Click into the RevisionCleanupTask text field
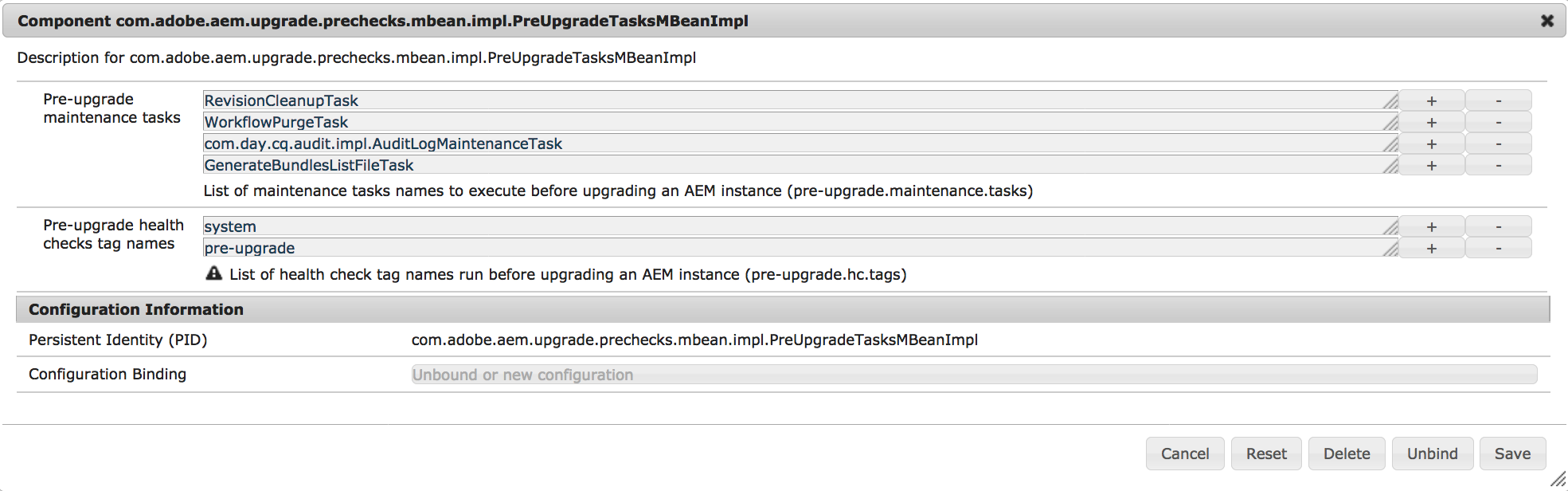Viewport: 1568px width, 491px height. pos(796,100)
